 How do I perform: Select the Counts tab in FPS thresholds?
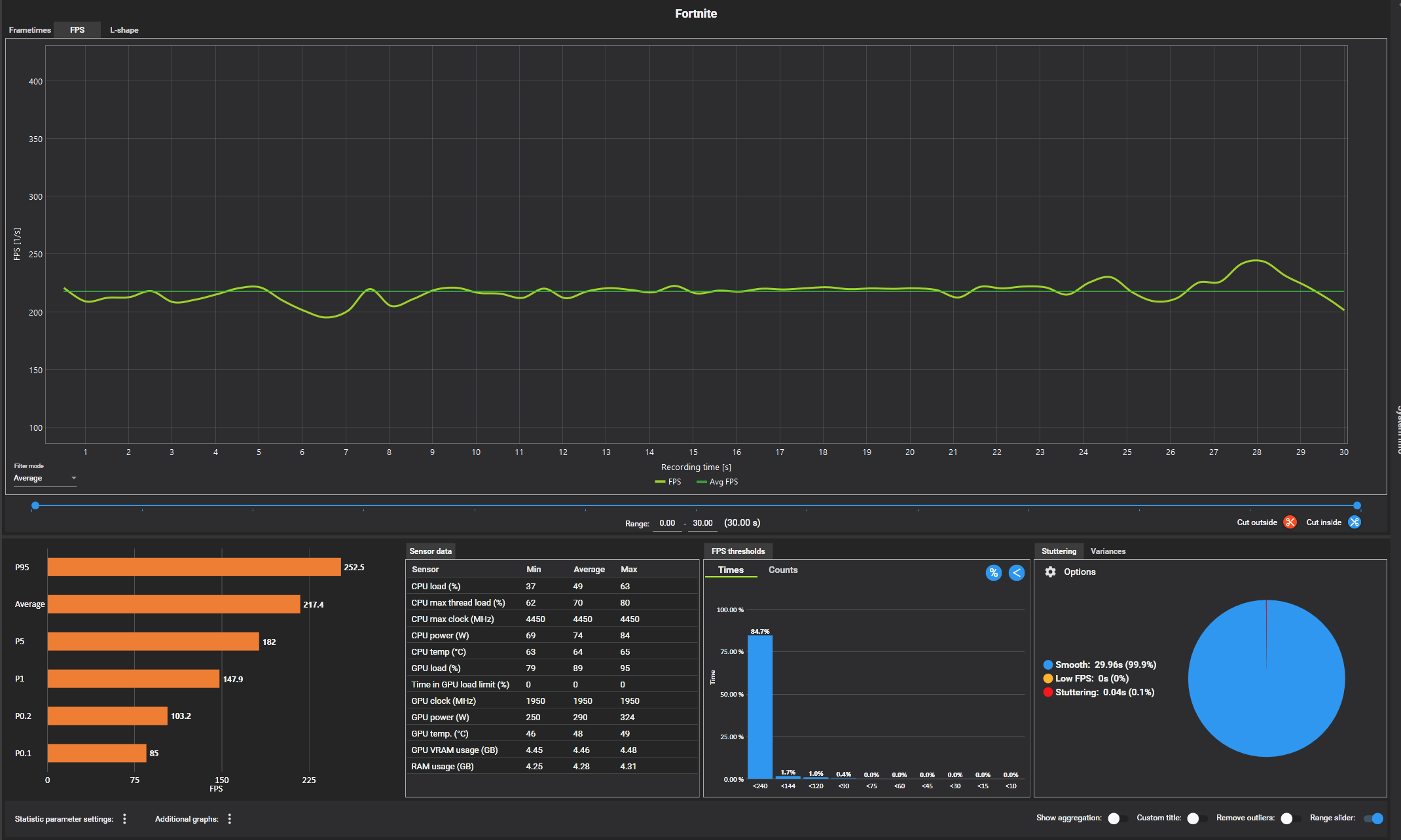(783, 570)
